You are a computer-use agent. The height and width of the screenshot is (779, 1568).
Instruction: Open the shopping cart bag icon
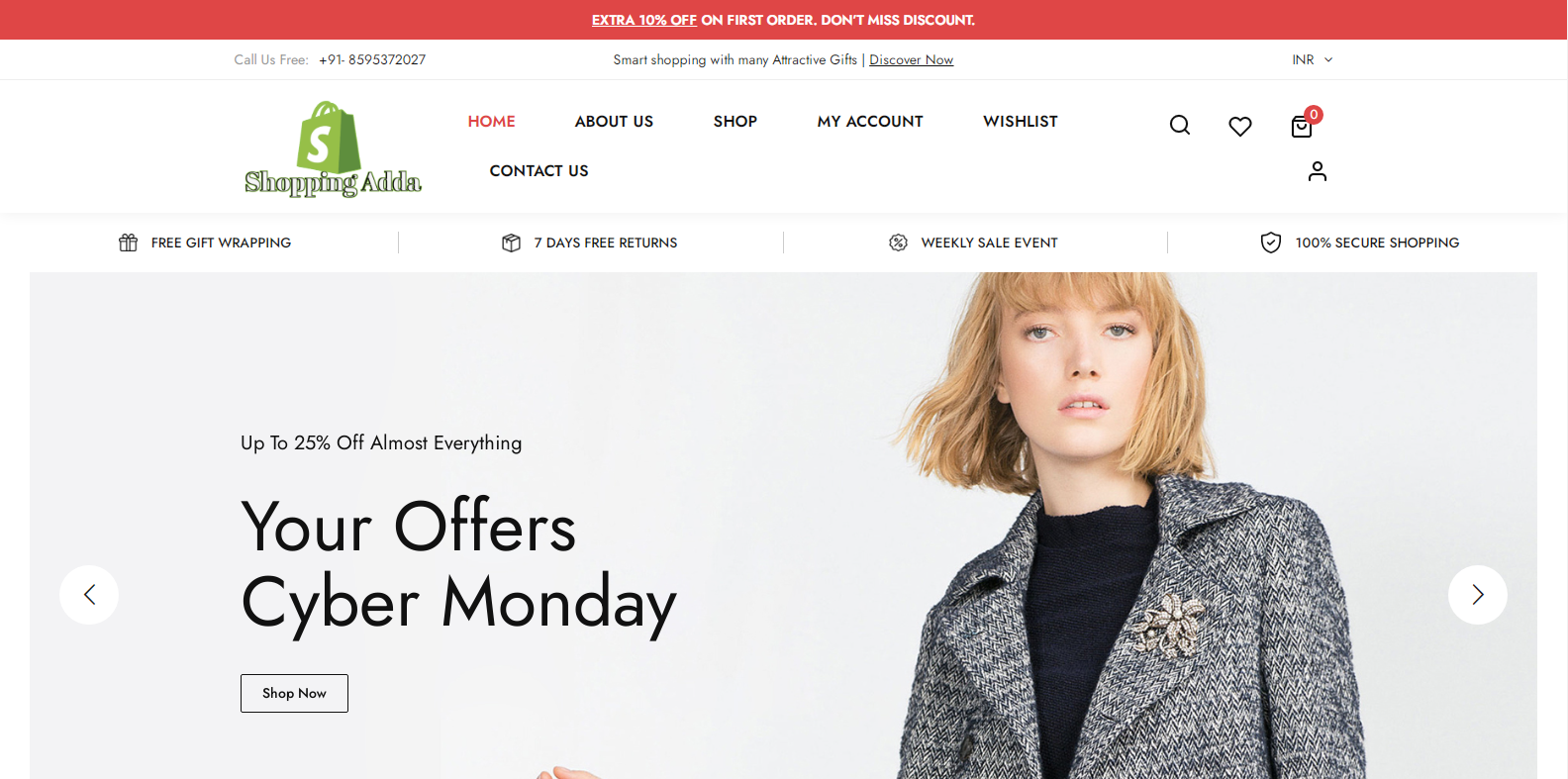[1302, 126]
